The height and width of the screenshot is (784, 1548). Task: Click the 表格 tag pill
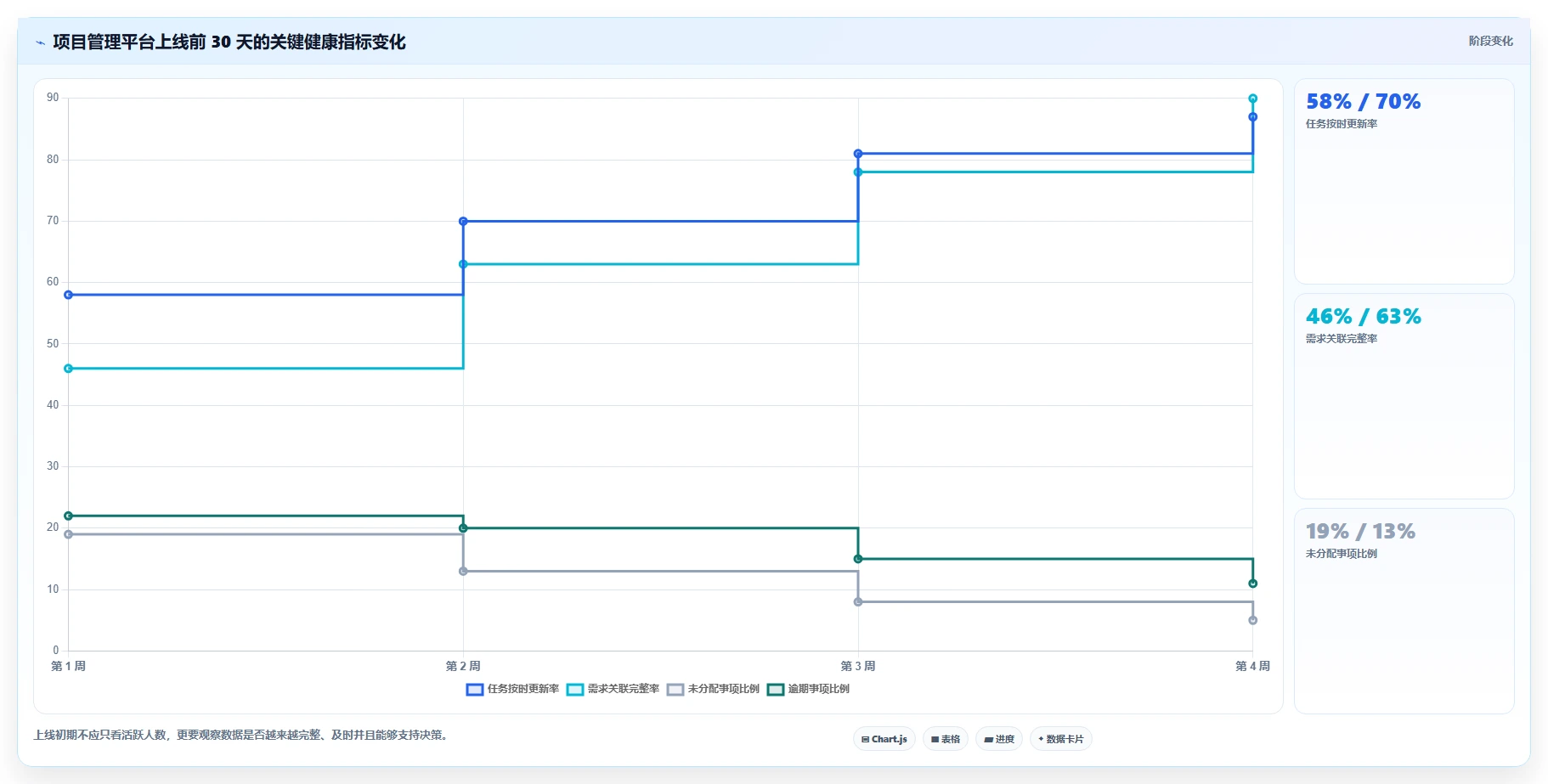945,739
